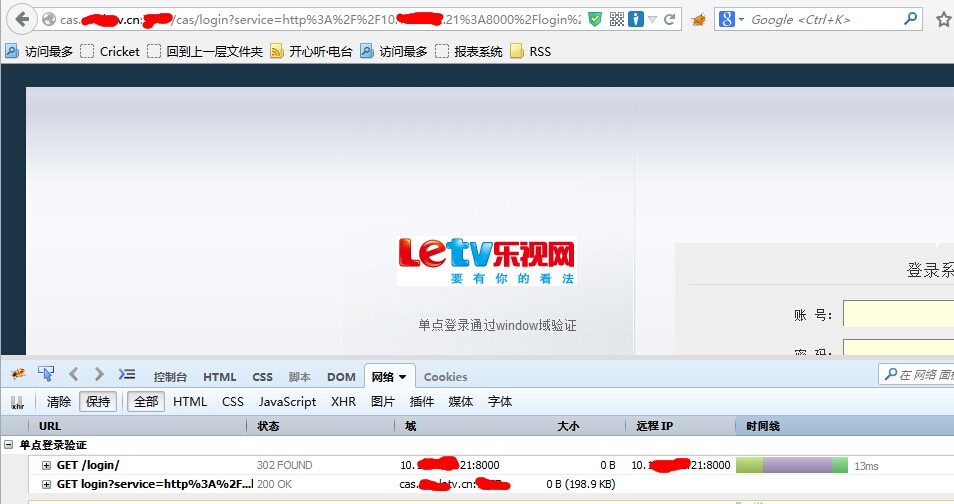Click the magnifier icon in Google search box
This screenshot has width=954, height=504.
910,19
